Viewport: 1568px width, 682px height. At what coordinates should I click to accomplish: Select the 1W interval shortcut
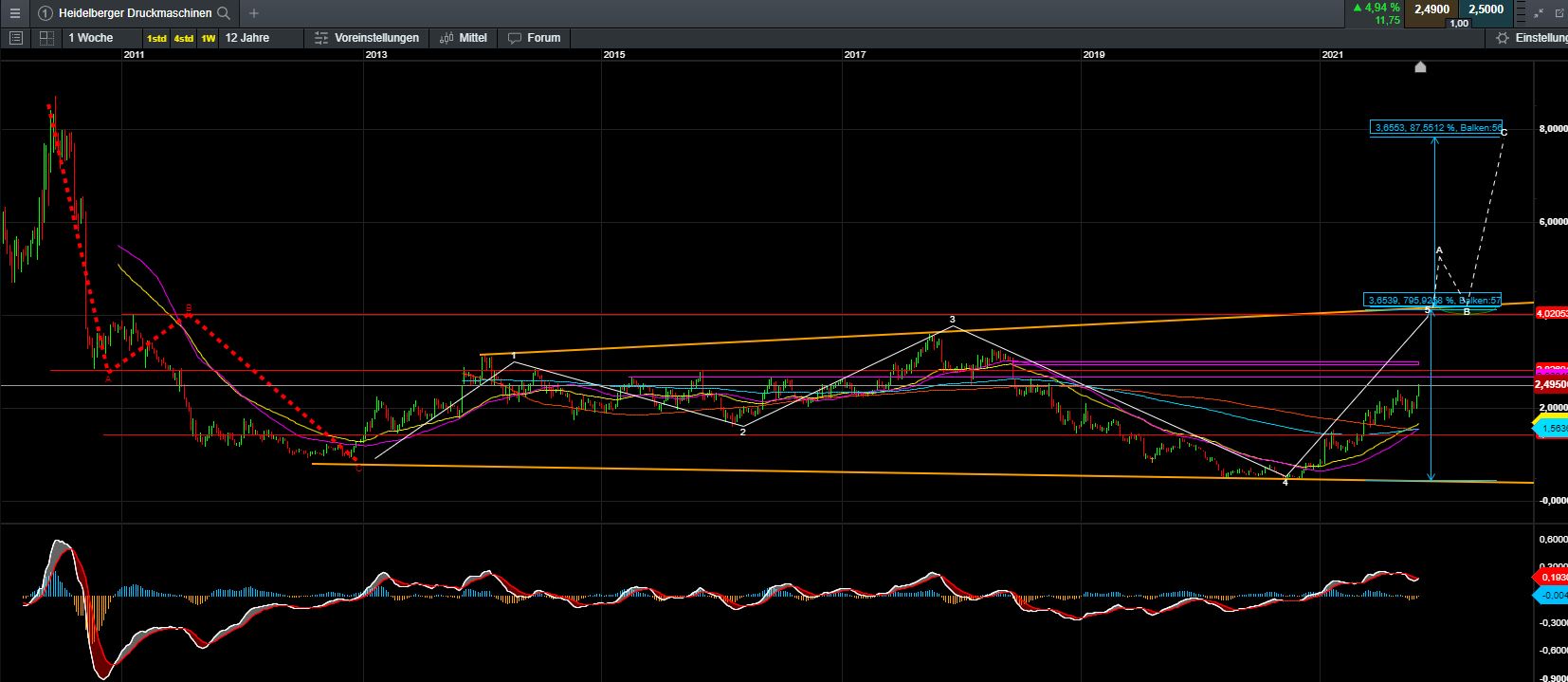[x=208, y=38]
